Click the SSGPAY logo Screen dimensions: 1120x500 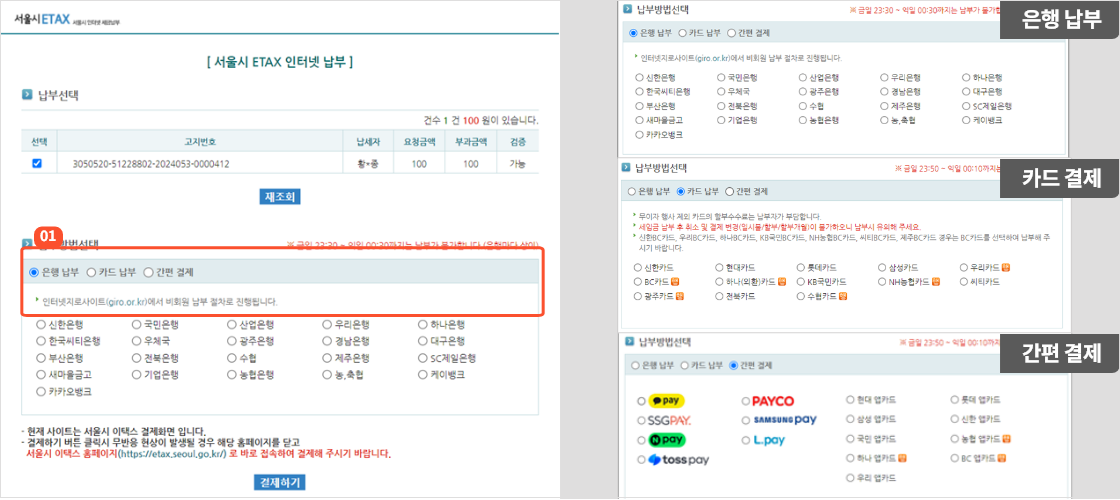[x=669, y=420]
